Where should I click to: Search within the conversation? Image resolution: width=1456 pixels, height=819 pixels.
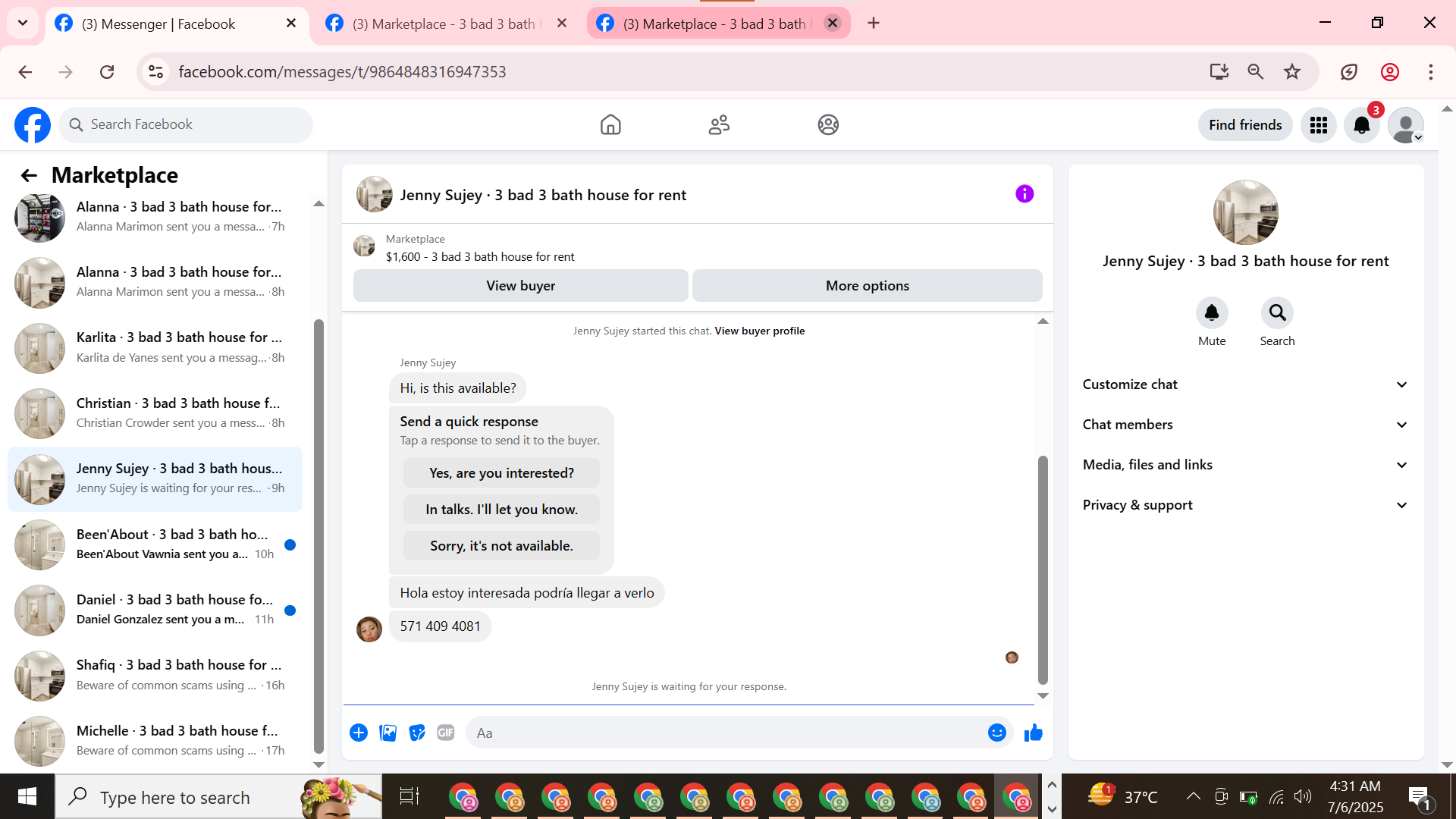coord(1278,313)
